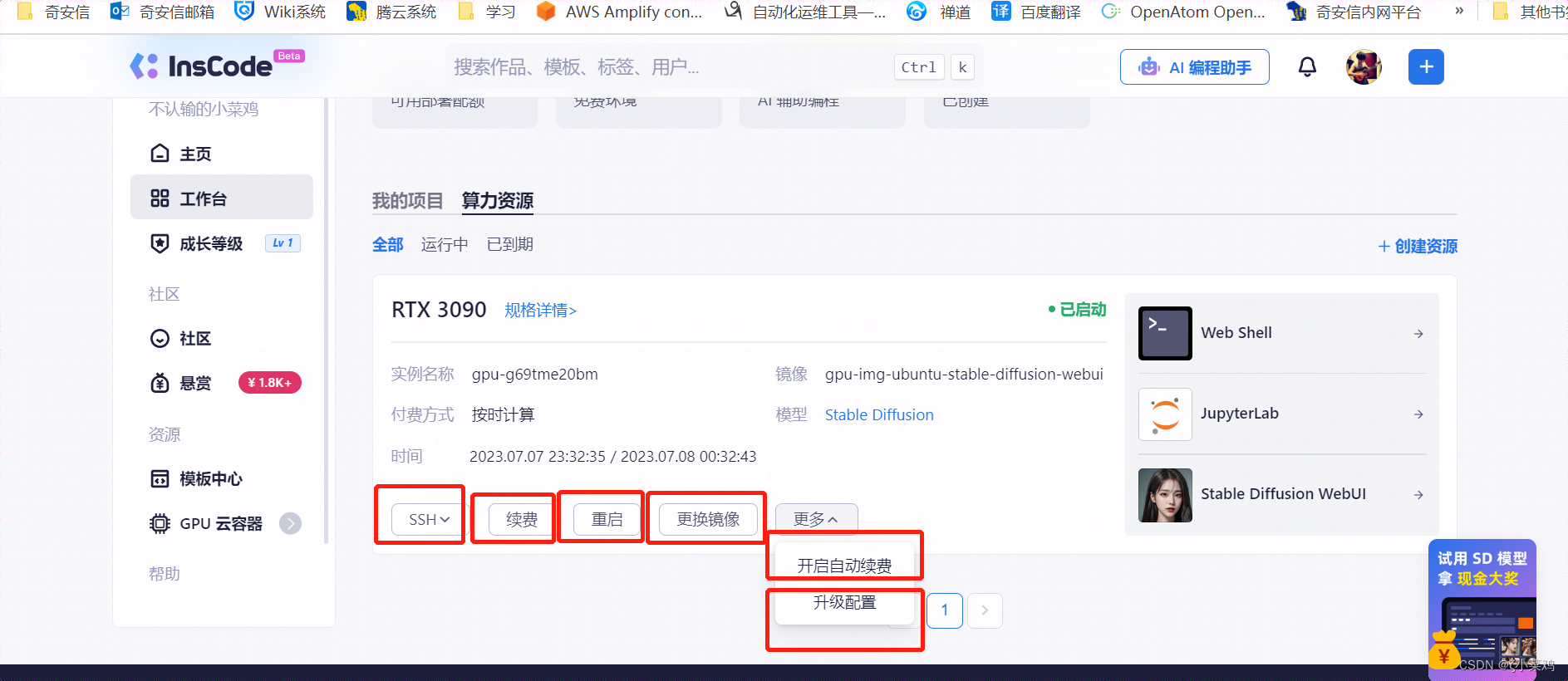Click the blue plus create button
The width and height of the screenshot is (1568, 681).
click(x=1426, y=66)
